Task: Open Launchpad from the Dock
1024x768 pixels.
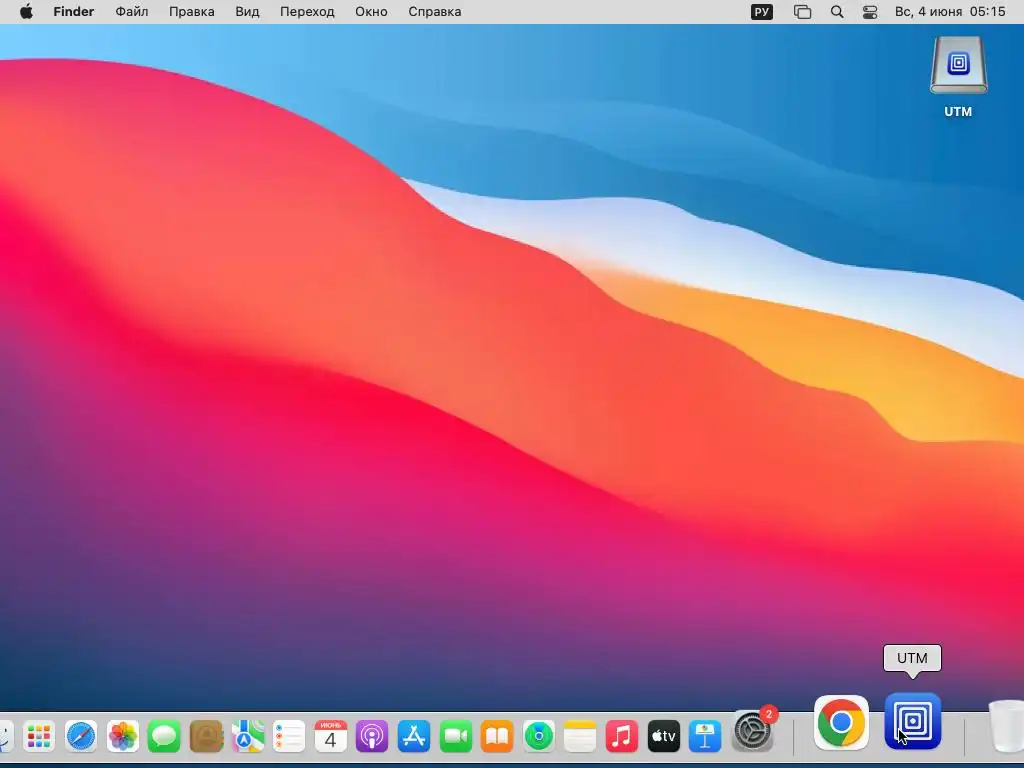Action: coord(39,737)
